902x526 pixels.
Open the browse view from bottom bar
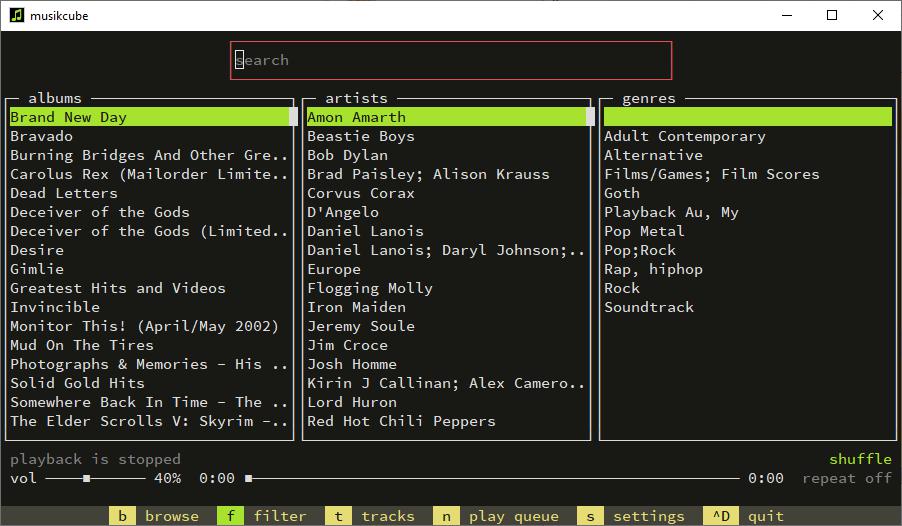pos(154,516)
